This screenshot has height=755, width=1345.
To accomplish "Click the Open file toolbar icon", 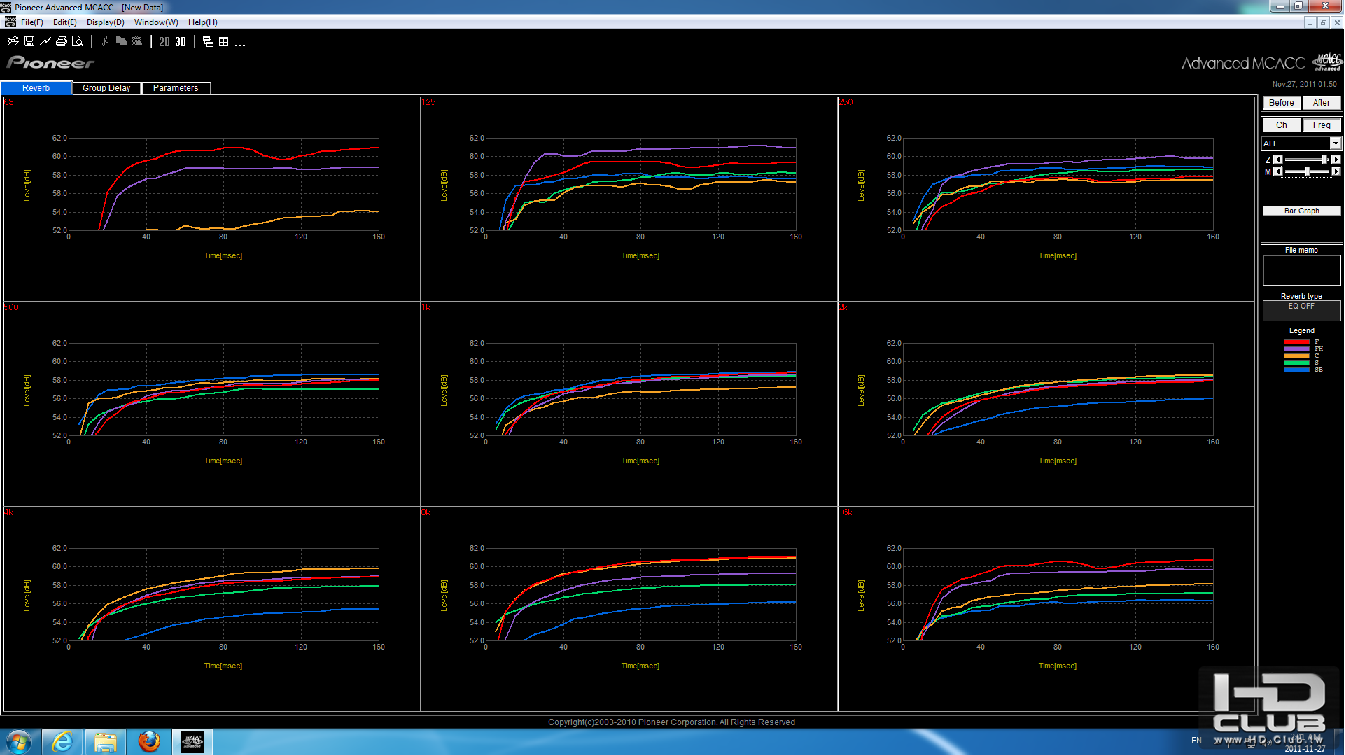I will coord(13,42).
